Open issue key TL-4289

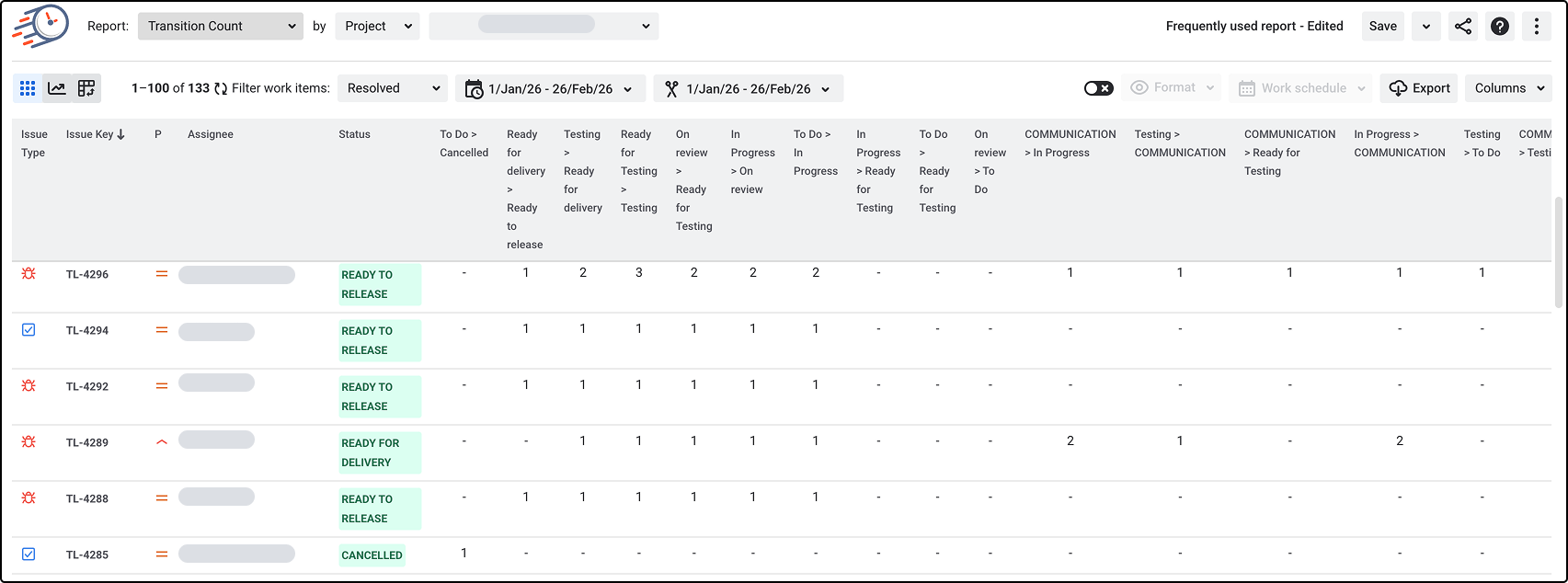click(x=87, y=442)
